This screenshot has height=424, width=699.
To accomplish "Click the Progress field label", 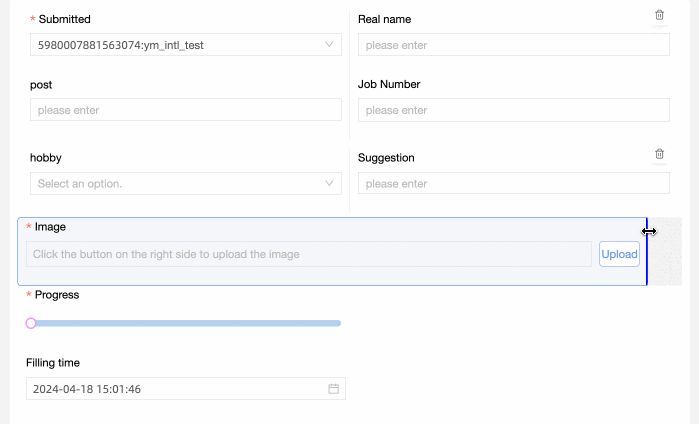I will pyautogui.click(x=57, y=295).
